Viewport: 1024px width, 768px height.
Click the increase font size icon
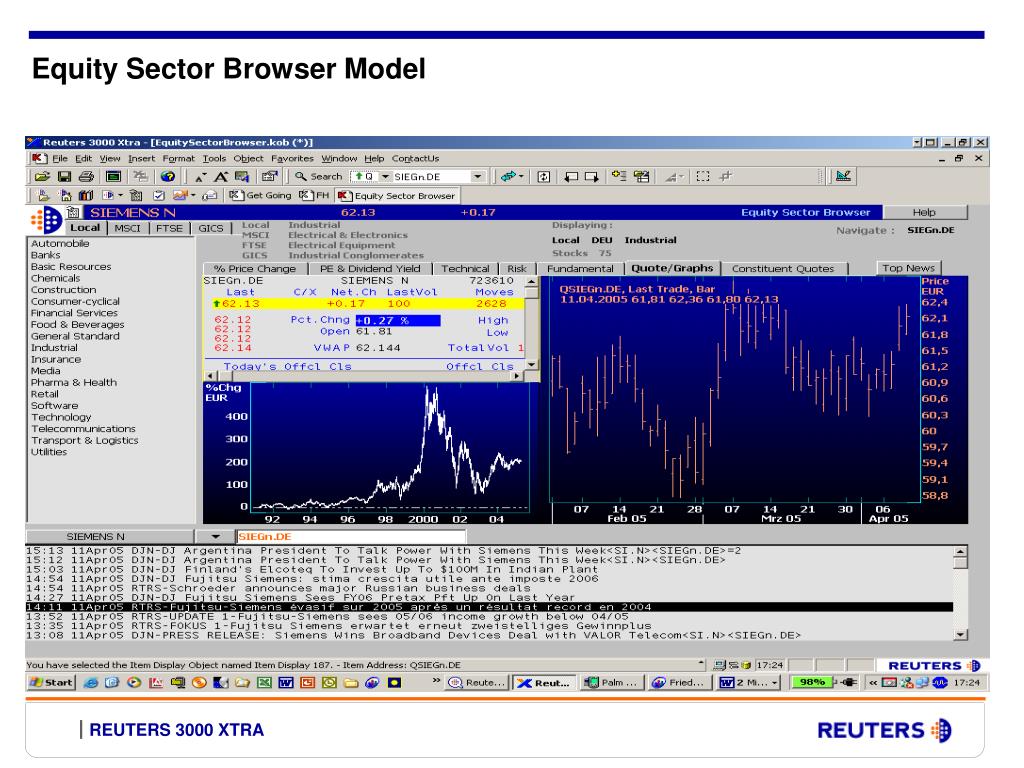click(221, 176)
